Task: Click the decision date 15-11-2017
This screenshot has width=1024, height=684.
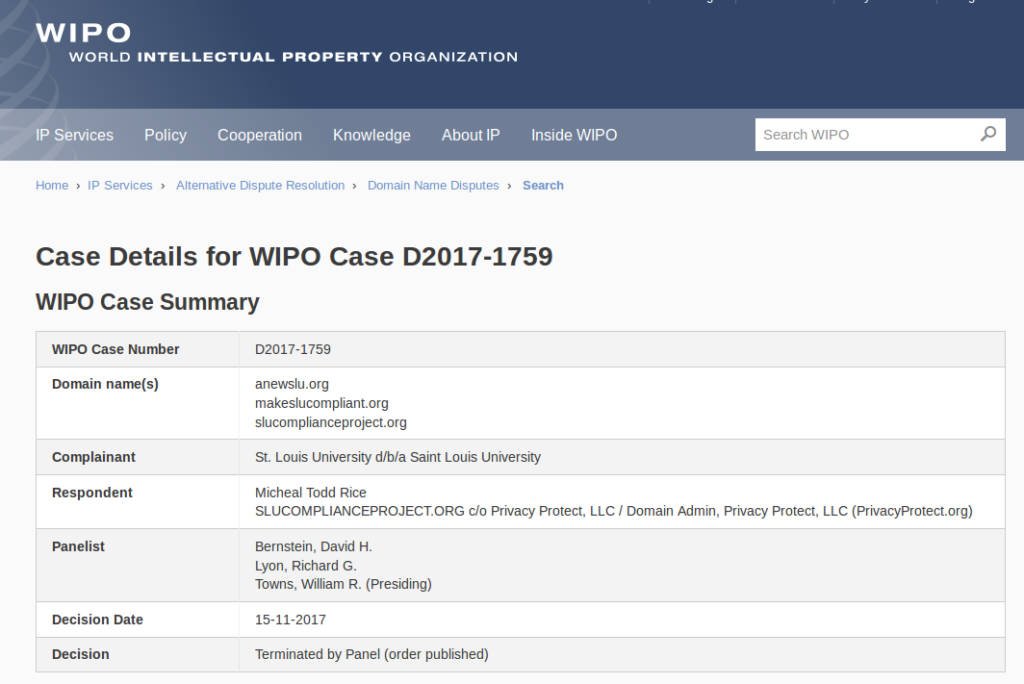Action: [290, 619]
